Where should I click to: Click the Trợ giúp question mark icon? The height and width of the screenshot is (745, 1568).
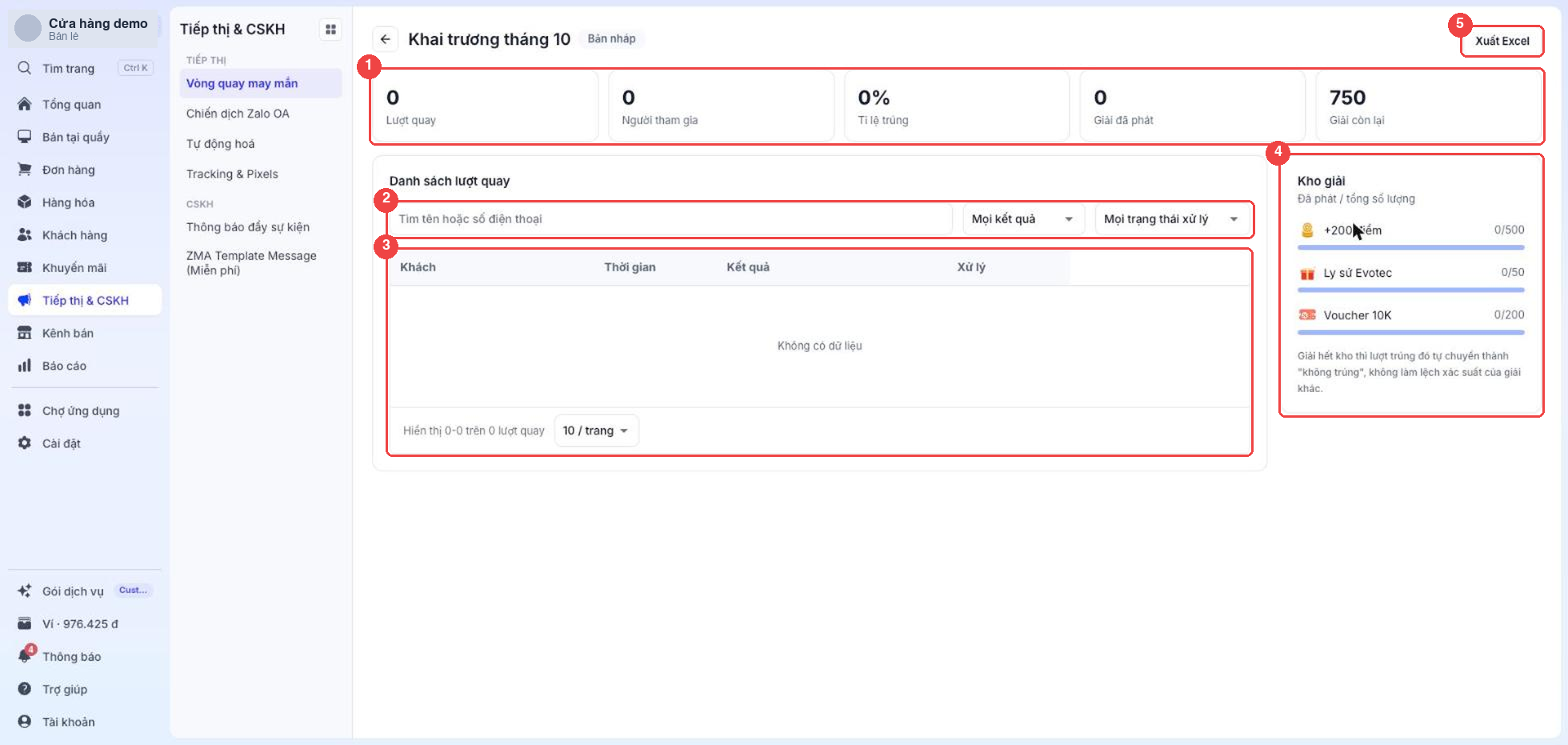pos(25,689)
